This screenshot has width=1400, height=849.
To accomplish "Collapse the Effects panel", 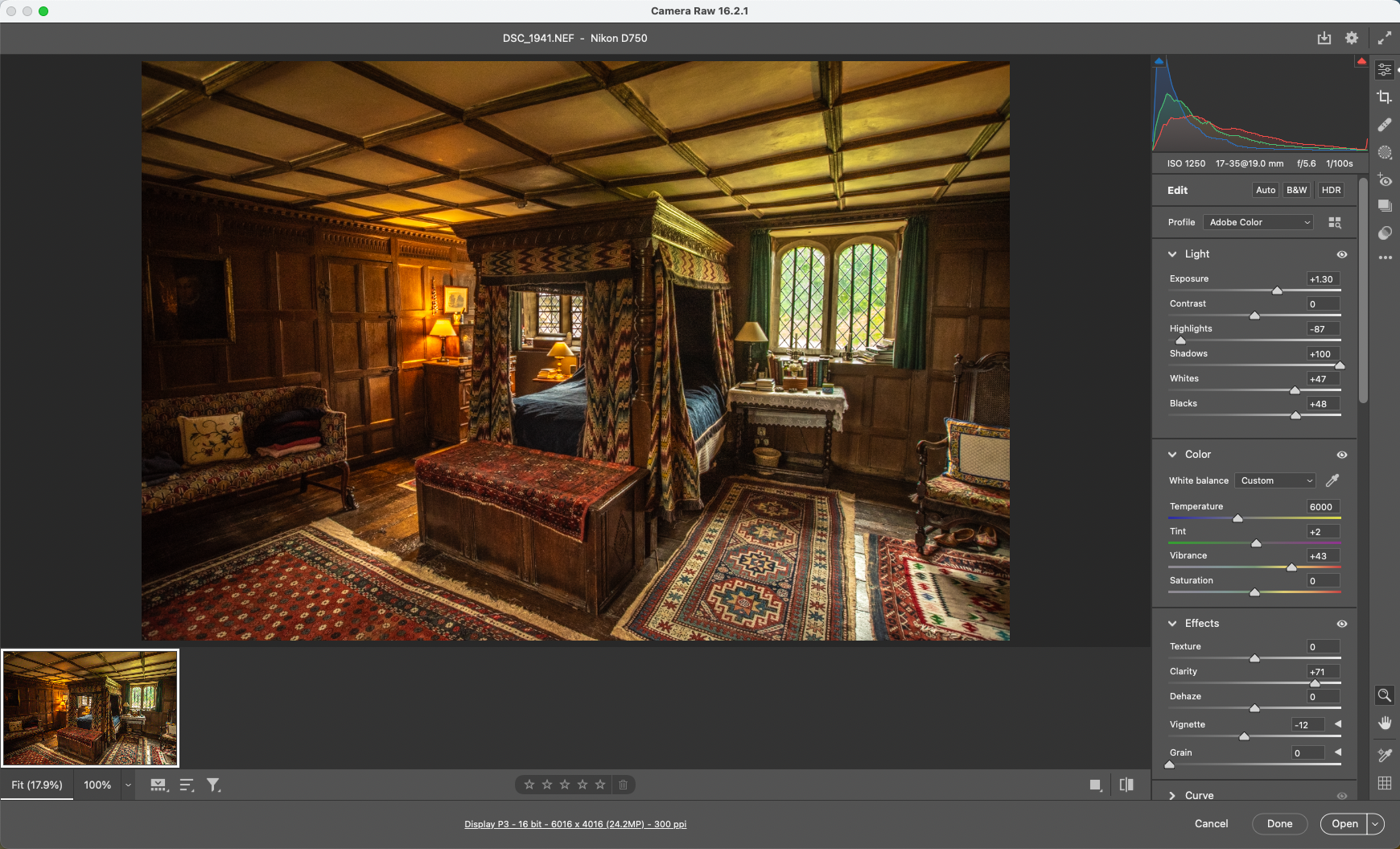I will 1172,624.
